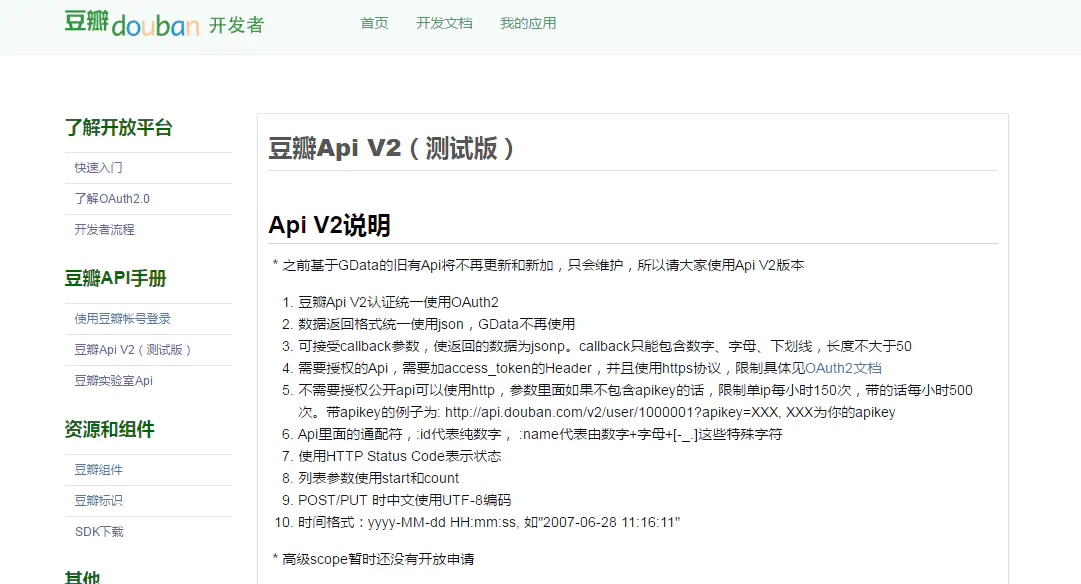This screenshot has width=1081, height=584.
Task: Open the 豆瓣组件 sidebar link
Action: (x=99, y=470)
